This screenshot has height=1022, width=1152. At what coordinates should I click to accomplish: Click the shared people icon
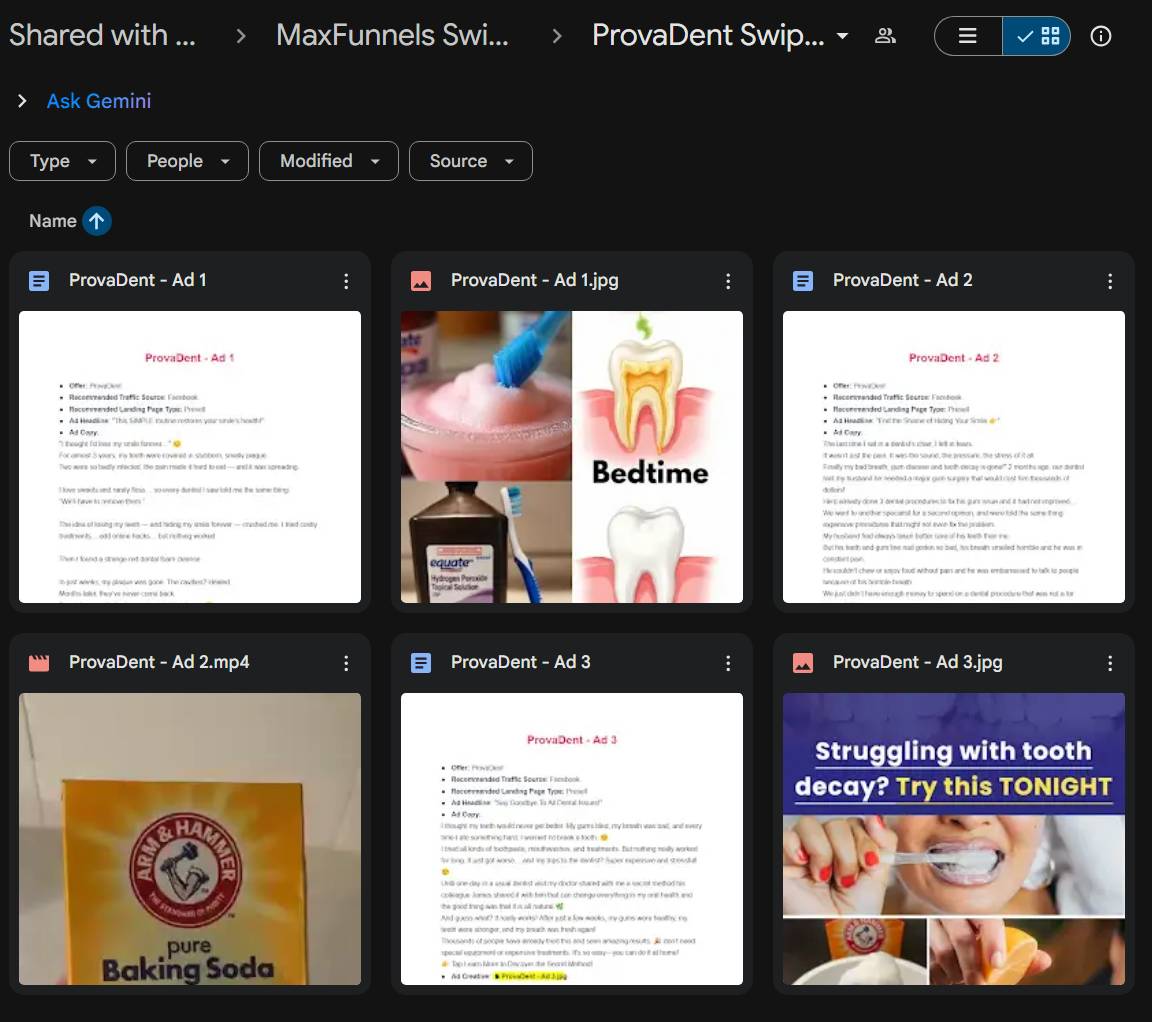(x=885, y=36)
